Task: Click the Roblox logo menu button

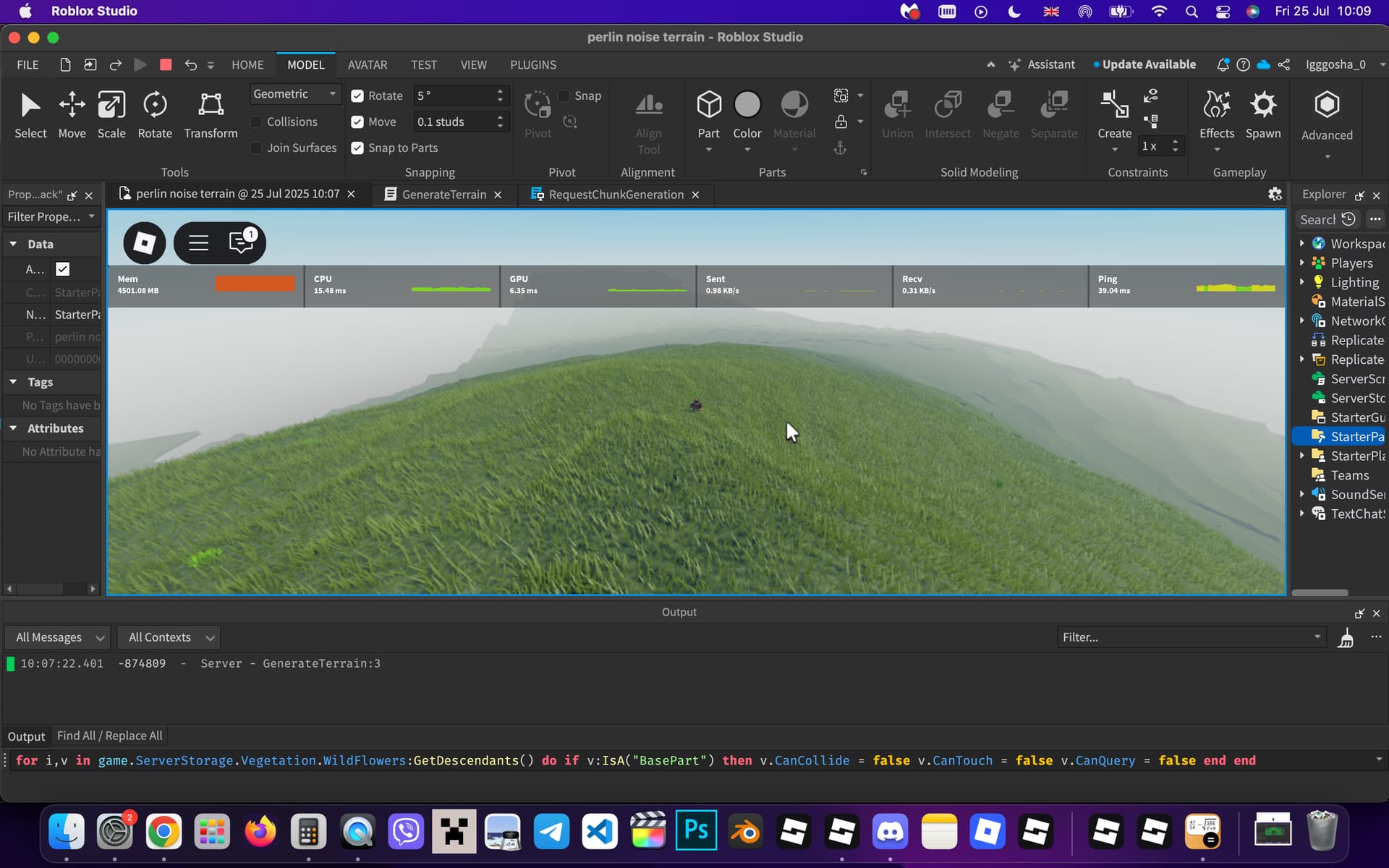Action: (144, 242)
